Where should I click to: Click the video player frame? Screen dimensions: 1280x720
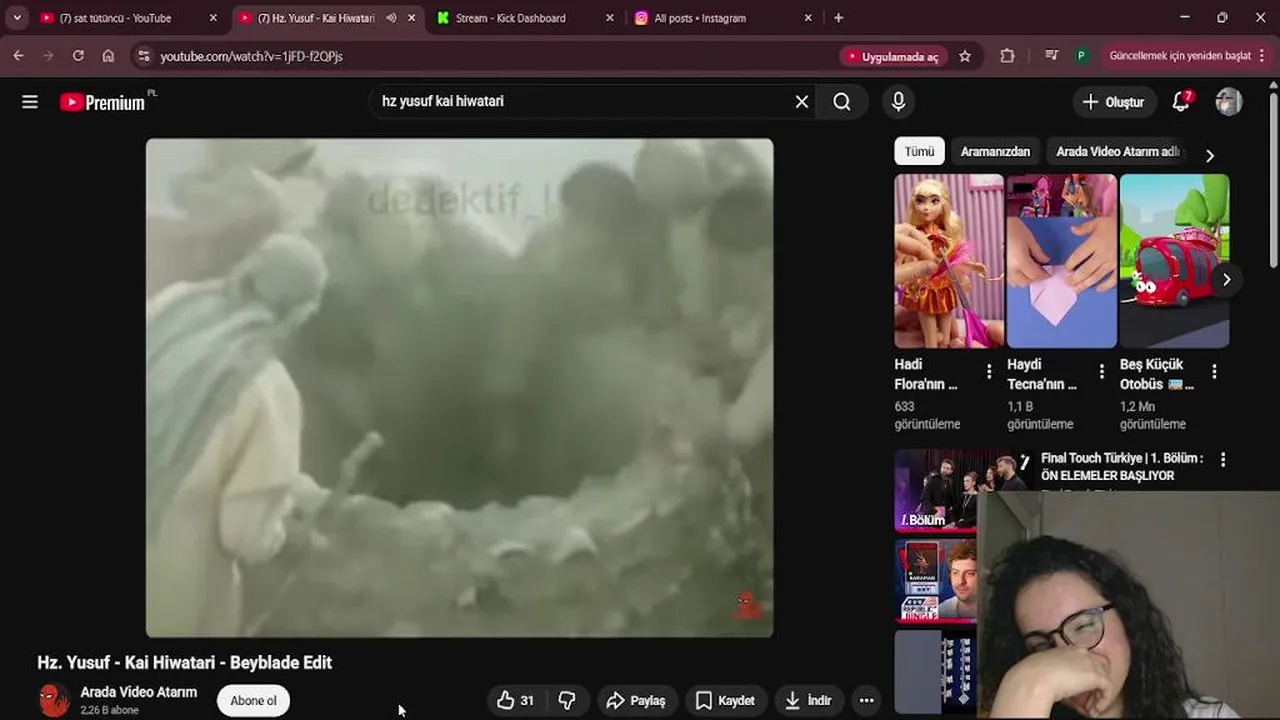click(x=459, y=388)
